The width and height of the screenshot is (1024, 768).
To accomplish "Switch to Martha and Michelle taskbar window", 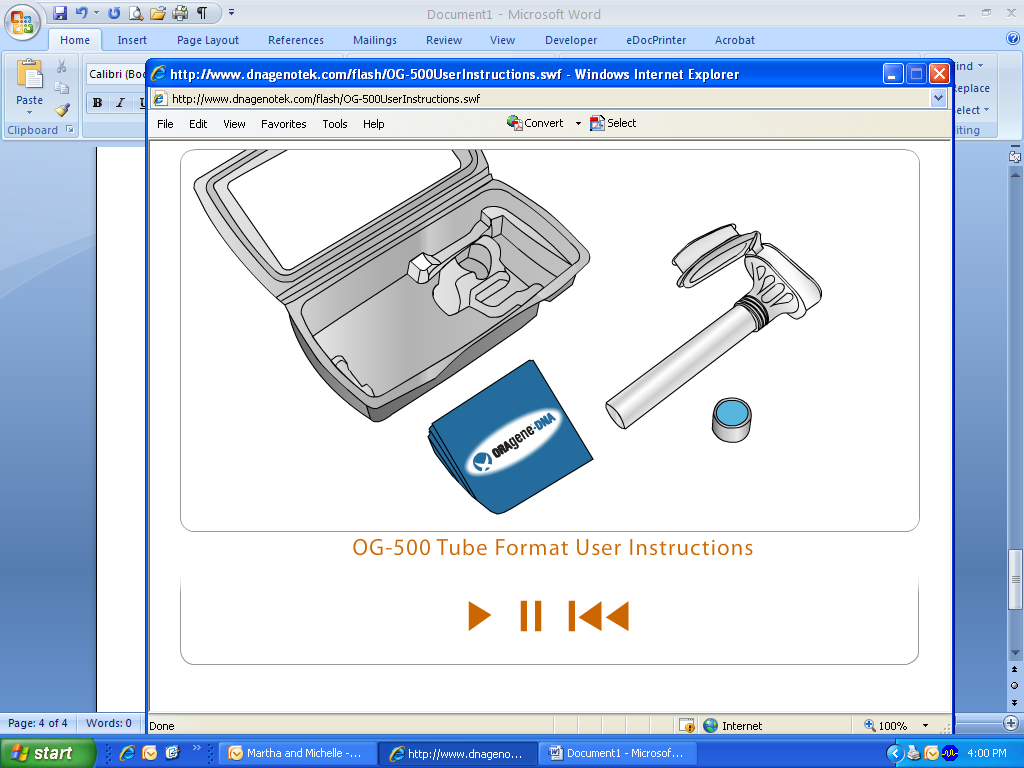I will [x=300, y=753].
